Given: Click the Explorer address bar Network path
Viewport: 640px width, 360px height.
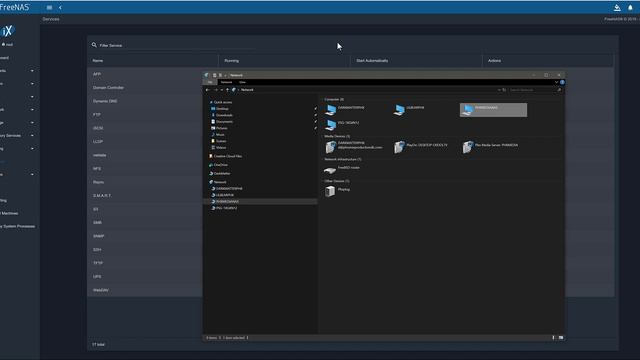Looking at the screenshot, I should (247, 90).
